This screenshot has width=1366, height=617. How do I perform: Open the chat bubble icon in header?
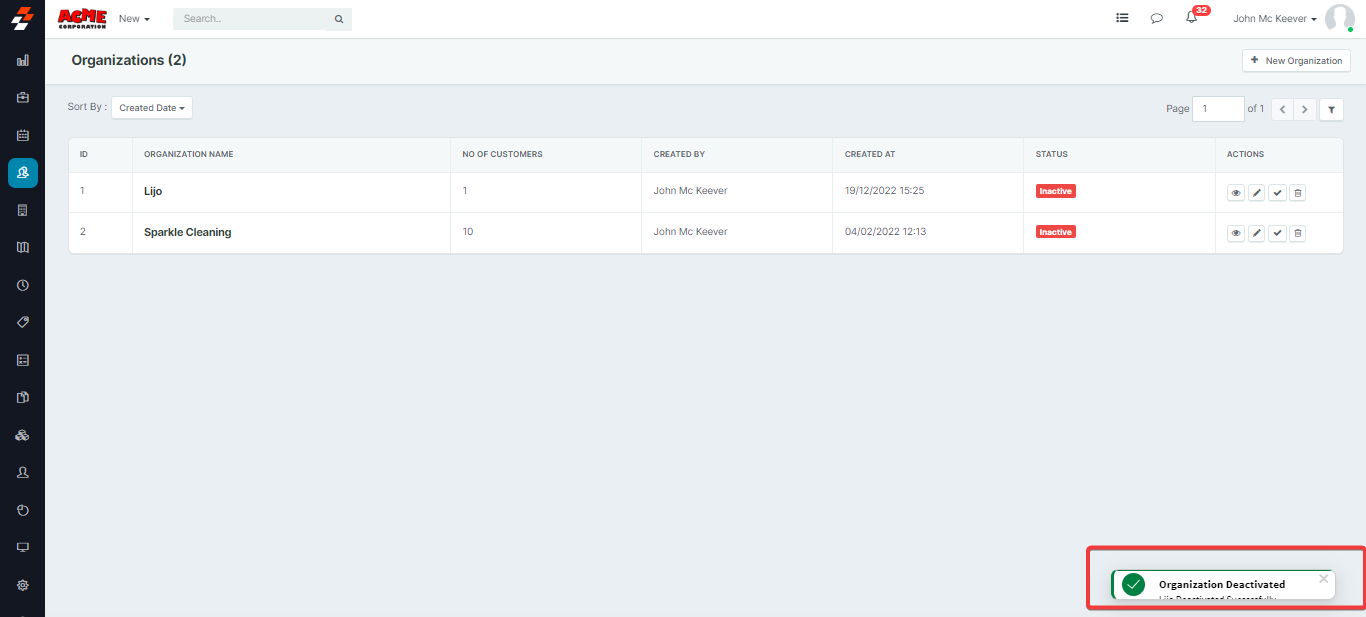click(1157, 18)
